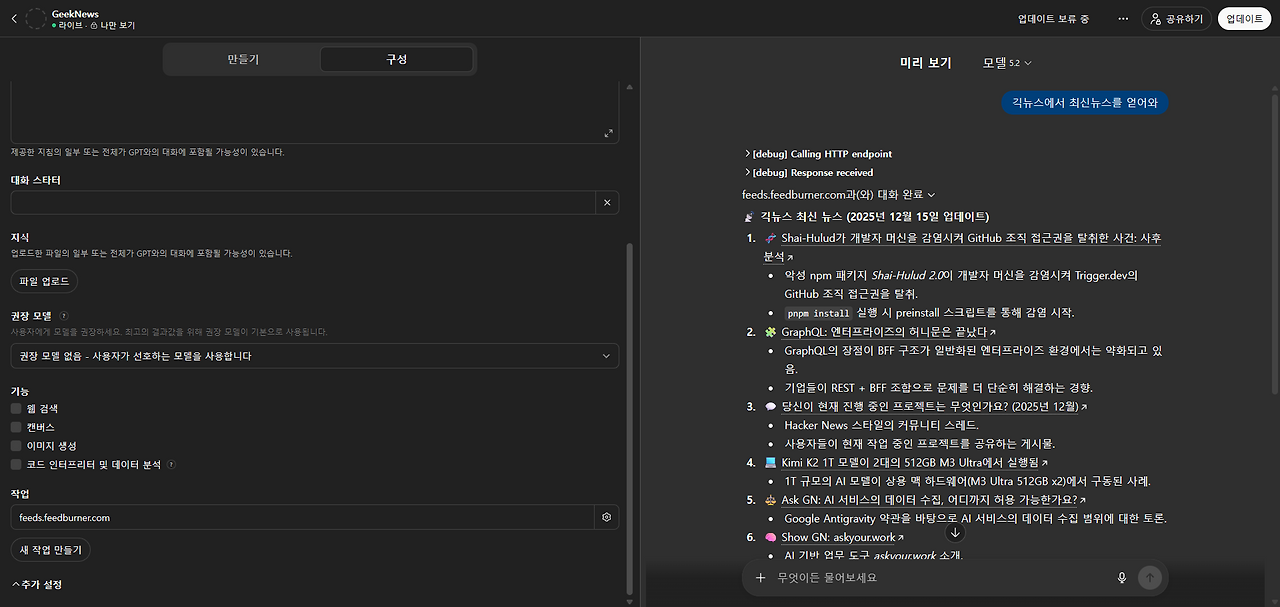Switch to the 만들기 tab
The image size is (1280, 607).
pos(243,59)
